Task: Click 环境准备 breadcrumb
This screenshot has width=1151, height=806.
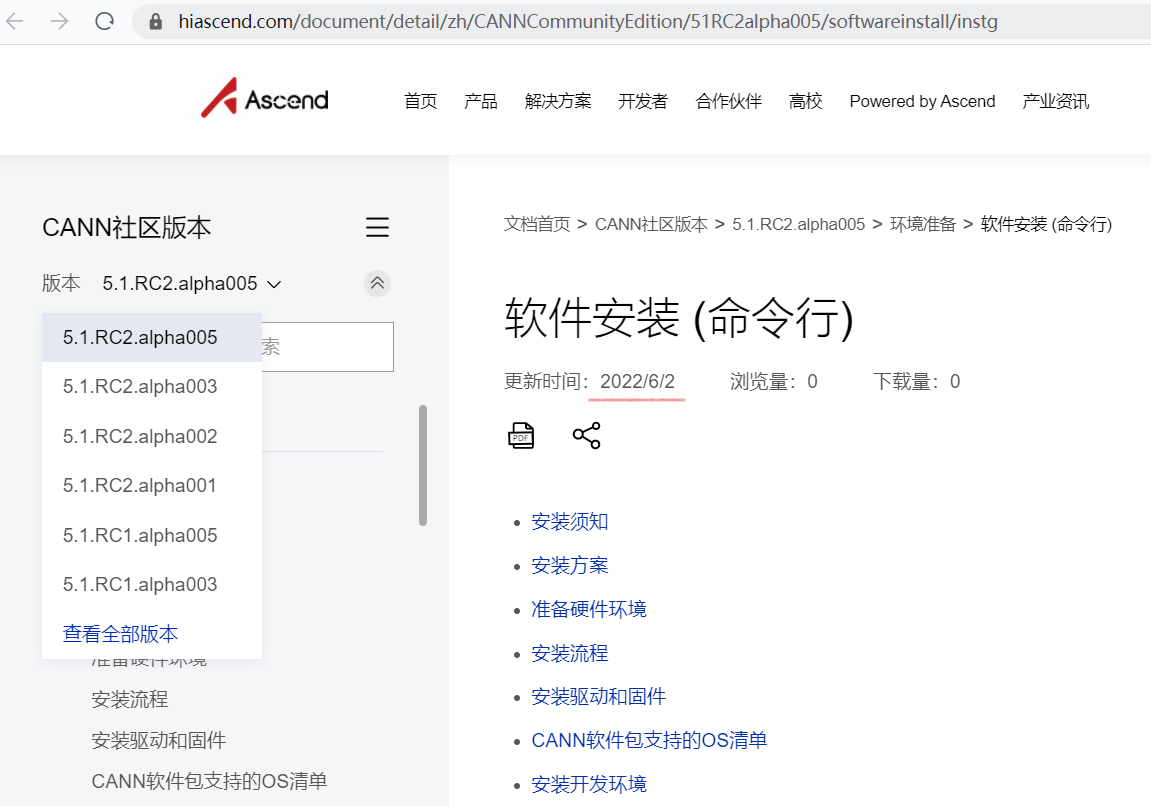Action: click(x=923, y=224)
